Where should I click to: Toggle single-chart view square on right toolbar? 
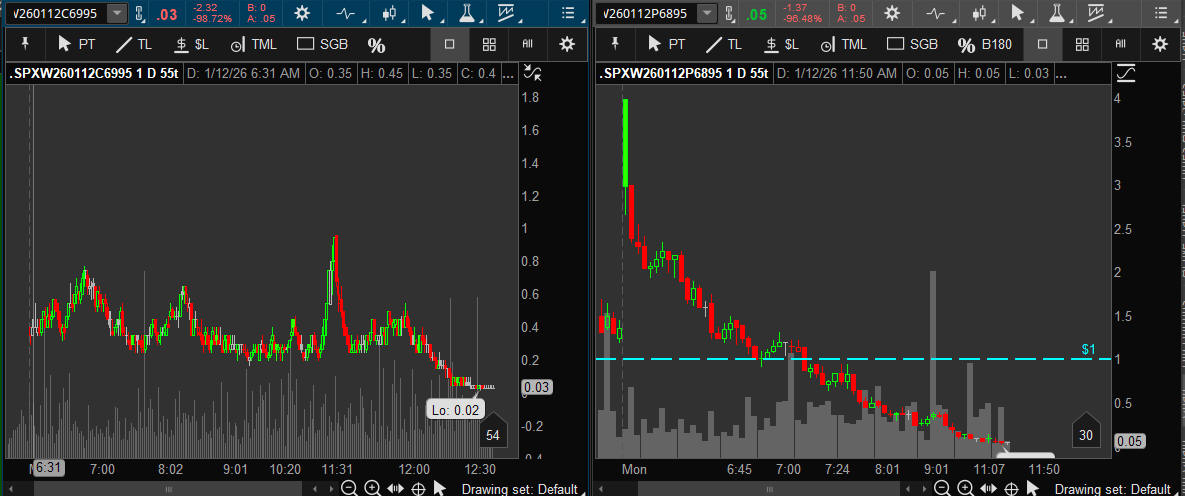pos(1042,45)
